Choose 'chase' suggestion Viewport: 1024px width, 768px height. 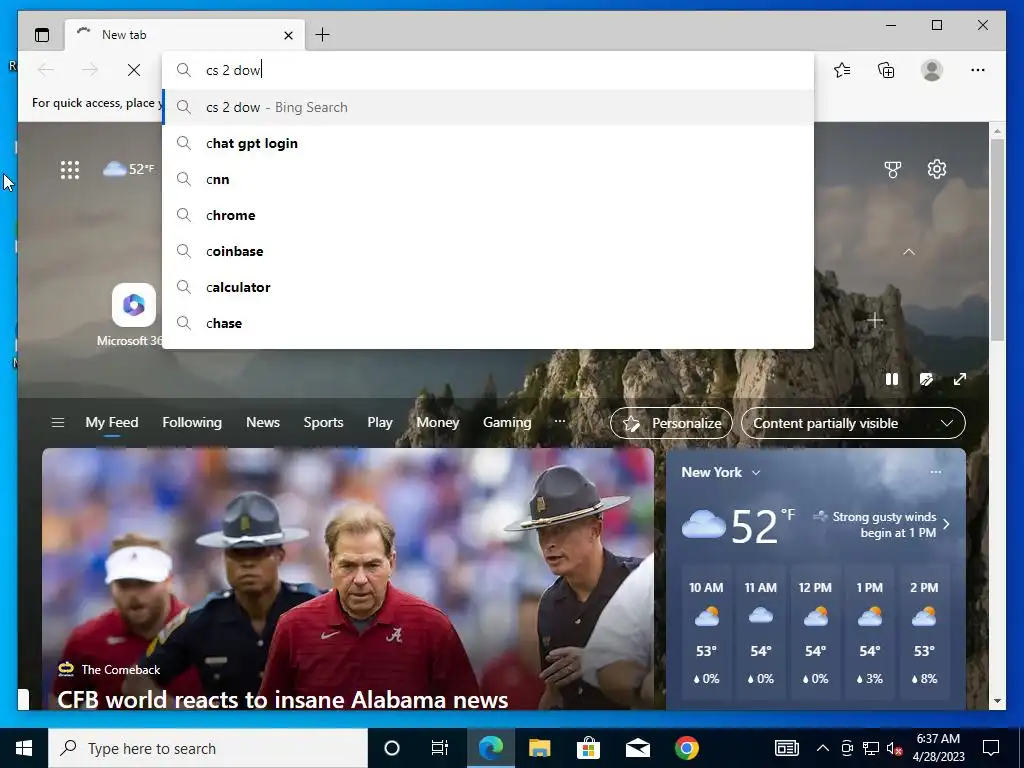(x=488, y=323)
